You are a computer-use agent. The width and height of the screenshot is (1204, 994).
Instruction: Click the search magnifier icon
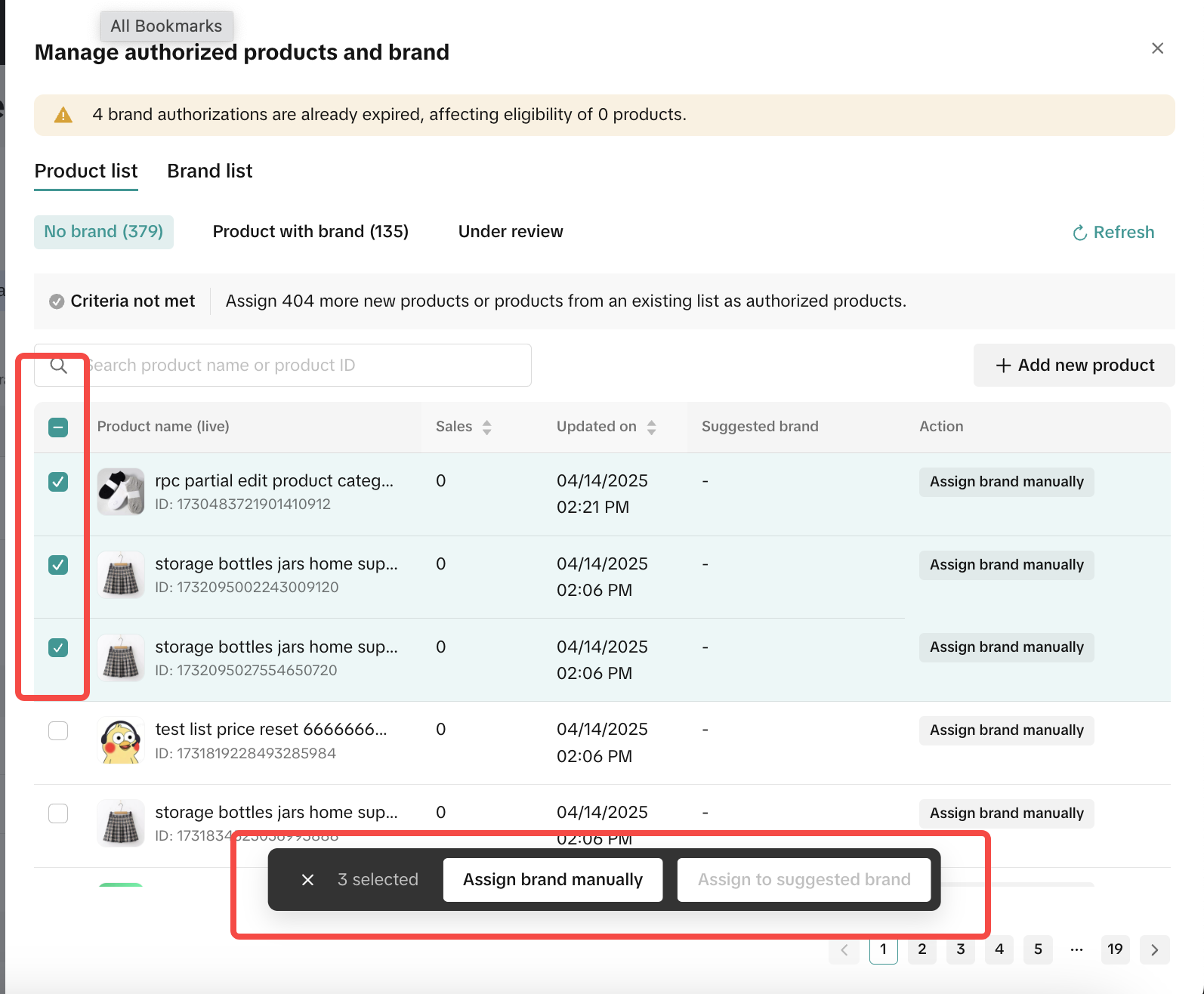point(59,366)
